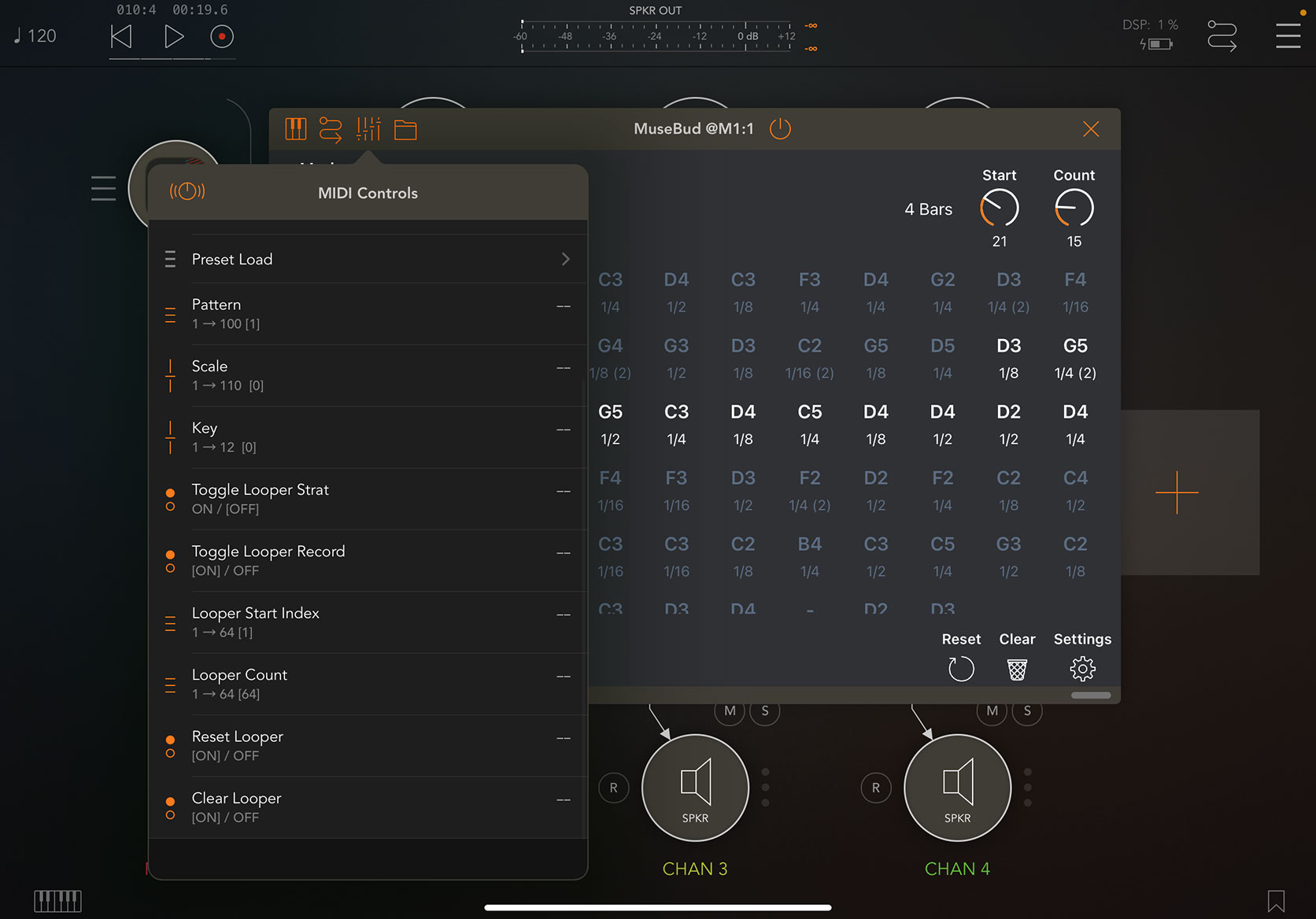Select the MIDI Controls sliders icon
The height and width of the screenshot is (919, 1316).
pyautogui.click(x=368, y=129)
